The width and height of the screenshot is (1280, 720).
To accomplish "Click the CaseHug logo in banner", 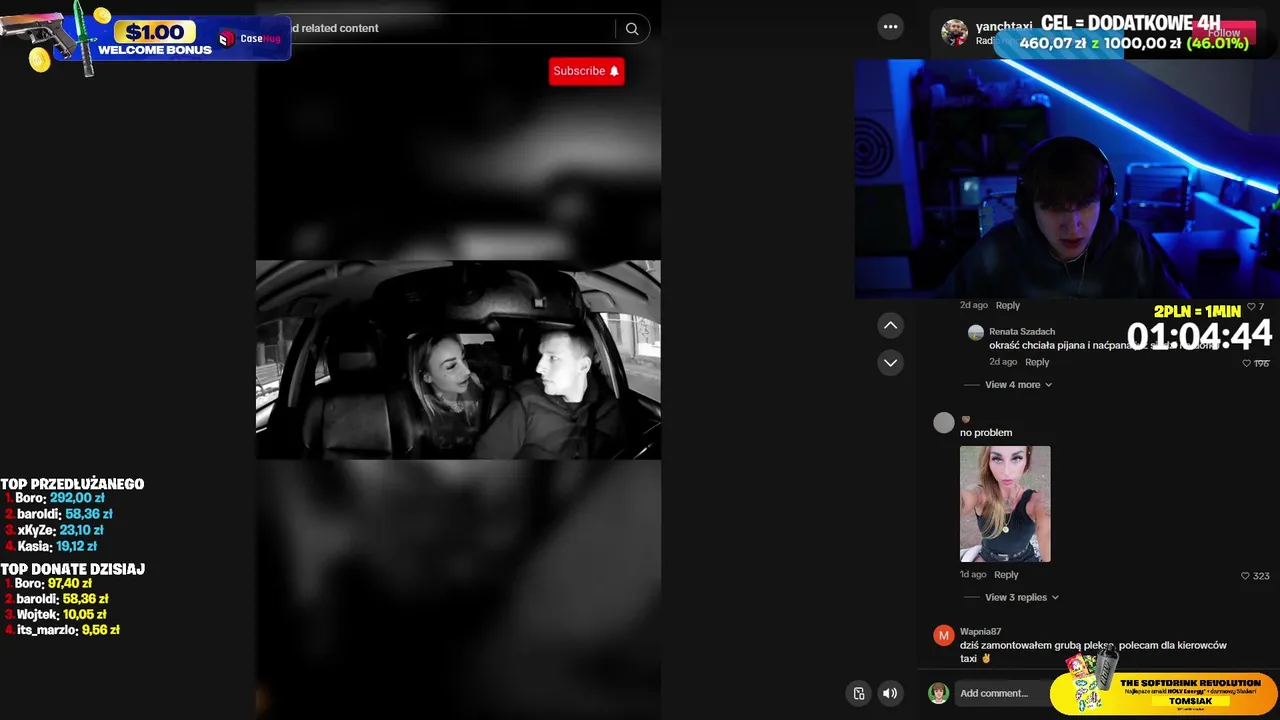I will (x=251, y=39).
